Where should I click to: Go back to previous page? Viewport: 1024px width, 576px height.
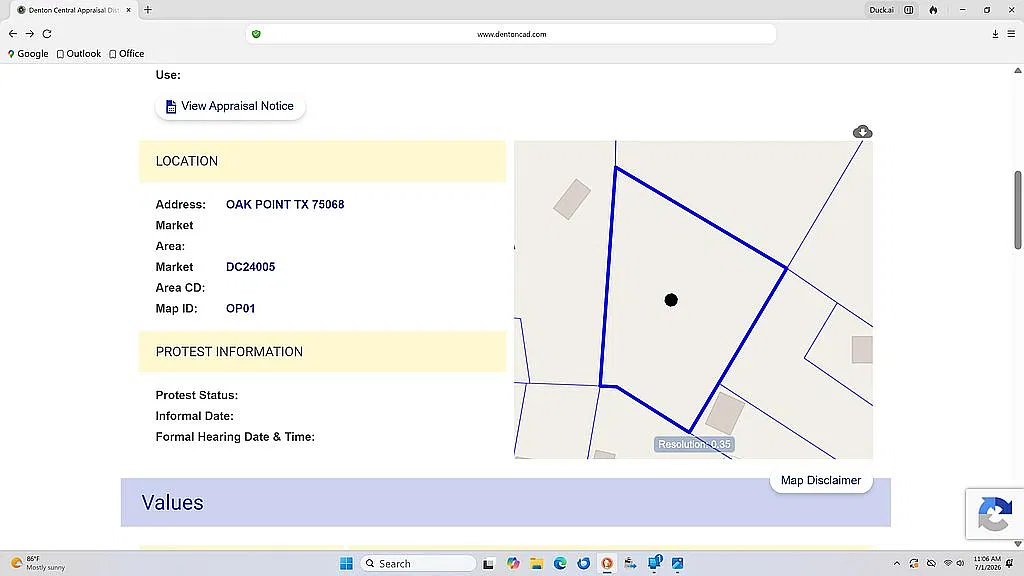click(x=13, y=33)
